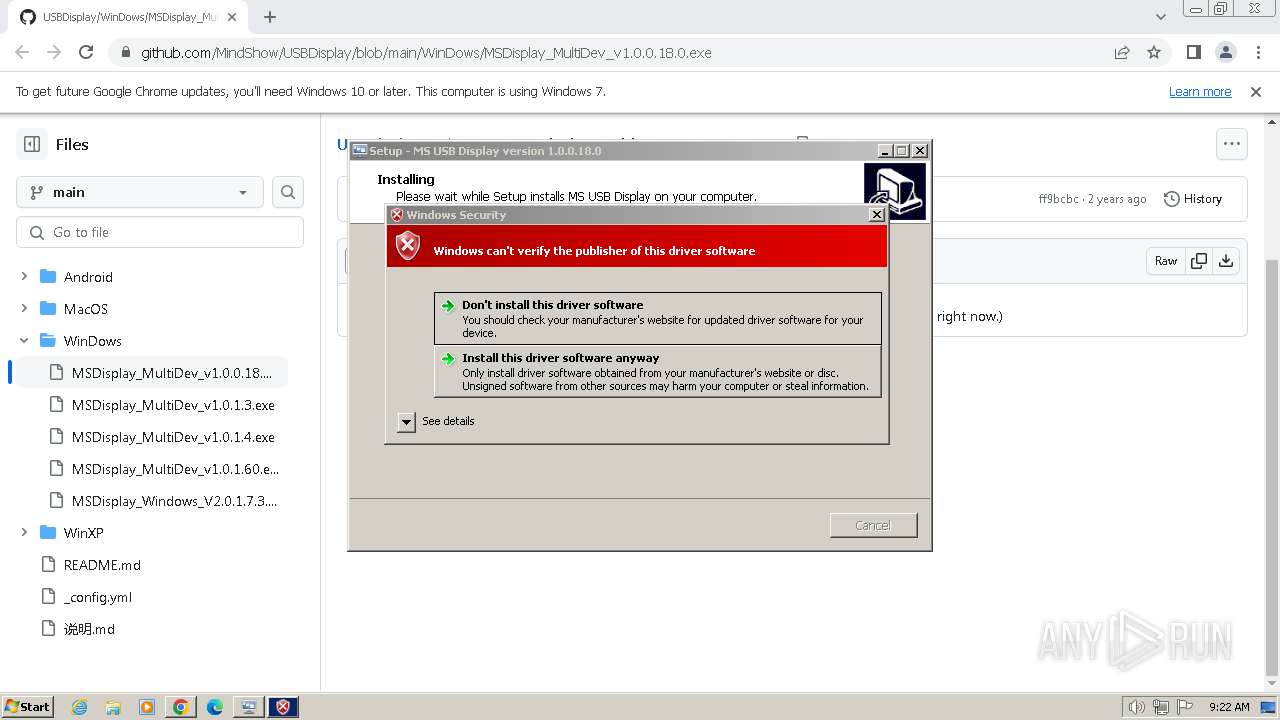The width and height of the screenshot is (1280, 720).
Task: Open the tab search chevron
Action: [1161, 17]
